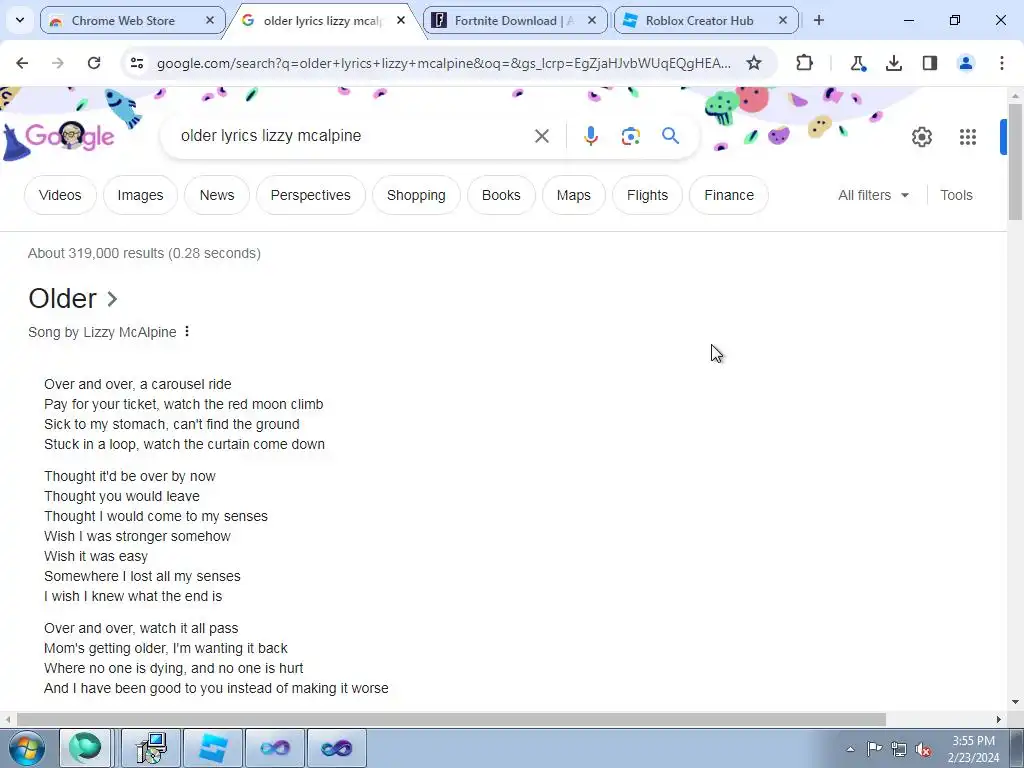
Task: Close the Fortnite Download tab
Action: 592,20
